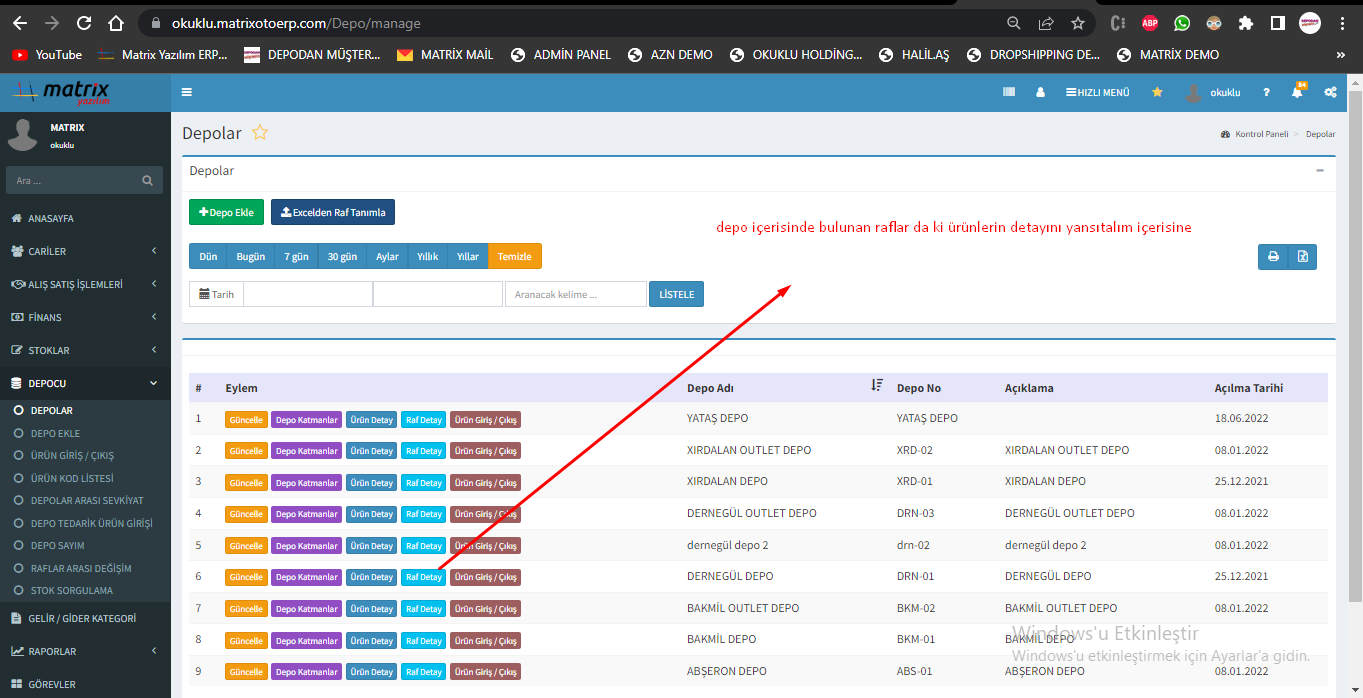Mark Depolar page as favorite star
This screenshot has width=1363, height=698.
point(260,133)
